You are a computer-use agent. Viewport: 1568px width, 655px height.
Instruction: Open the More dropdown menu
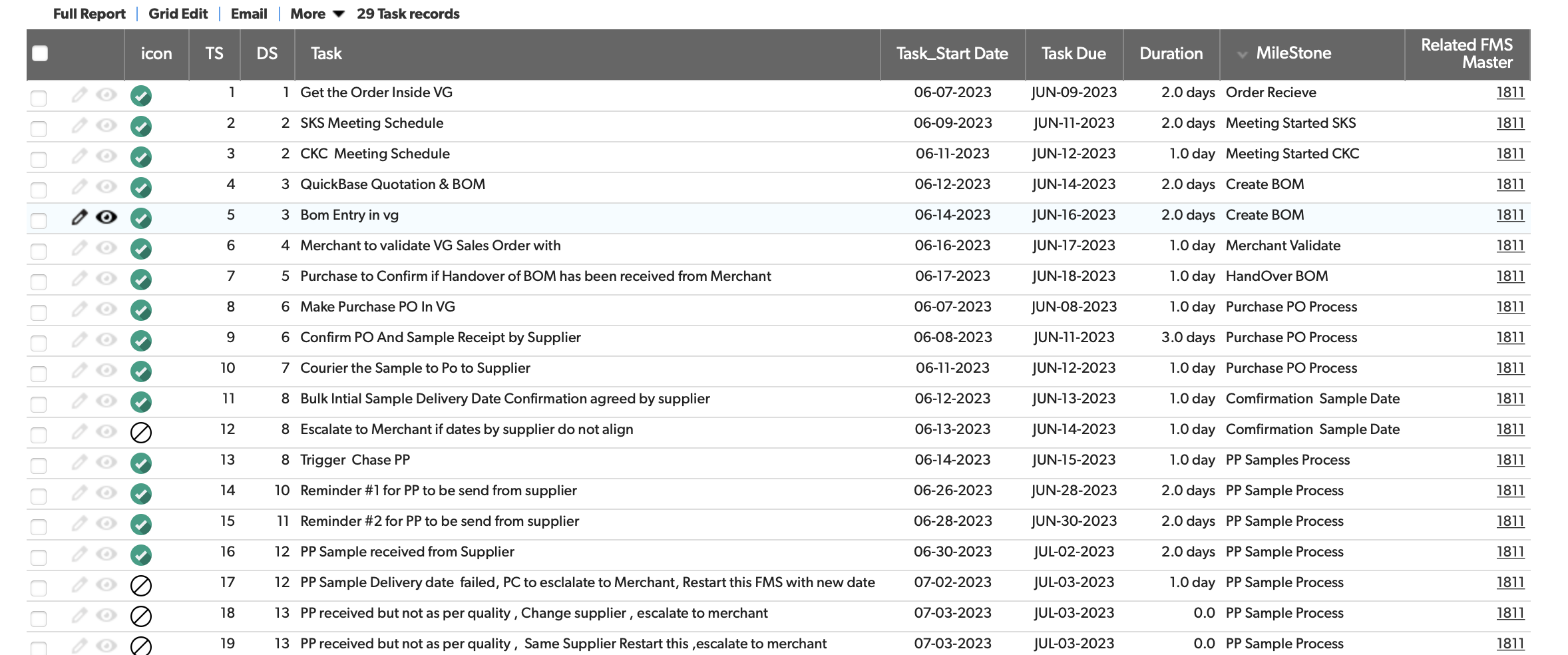[x=317, y=14]
